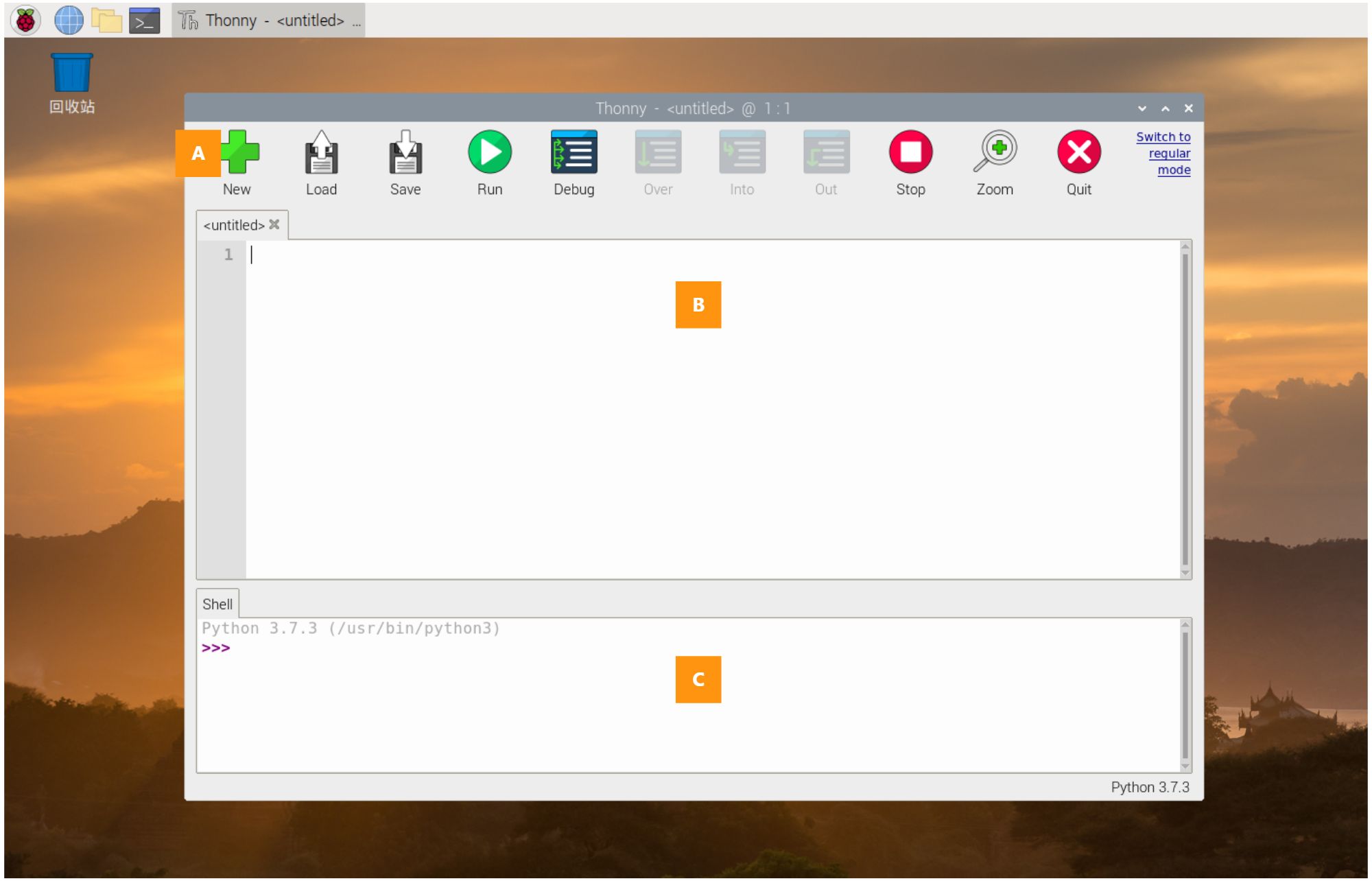This screenshot has width=1372, height=881.
Task: Click the Step Out toolbar icon
Action: click(826, 152)
